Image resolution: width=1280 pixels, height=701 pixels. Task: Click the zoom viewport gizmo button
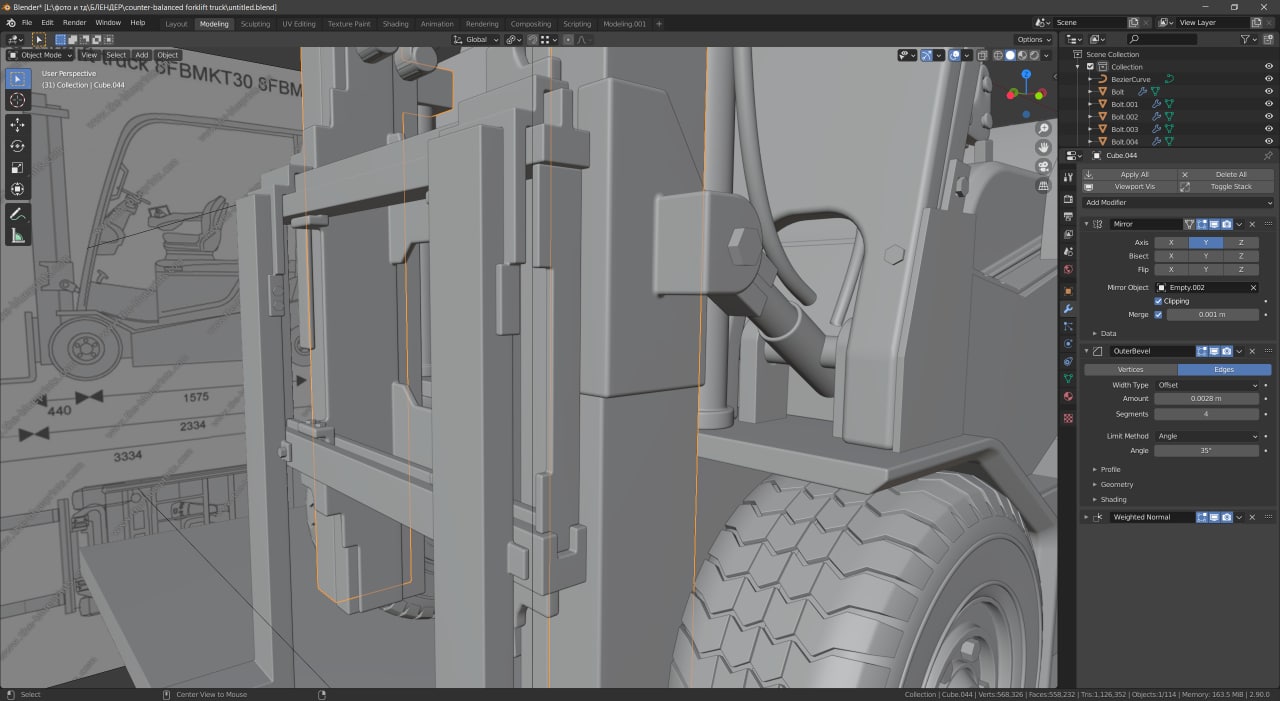(x=1044, y=129)
